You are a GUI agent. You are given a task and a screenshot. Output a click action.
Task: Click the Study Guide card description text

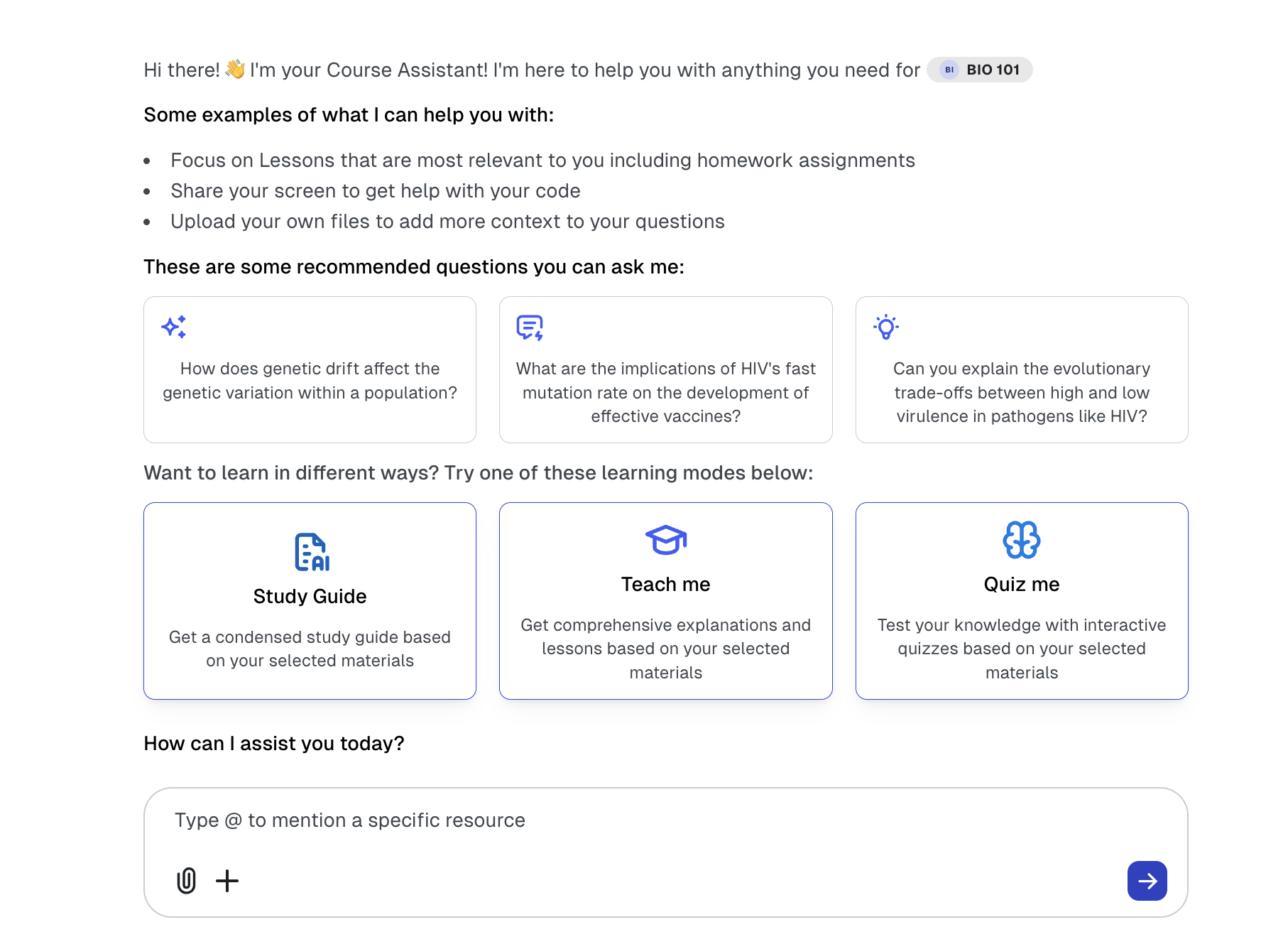point(310,649)
